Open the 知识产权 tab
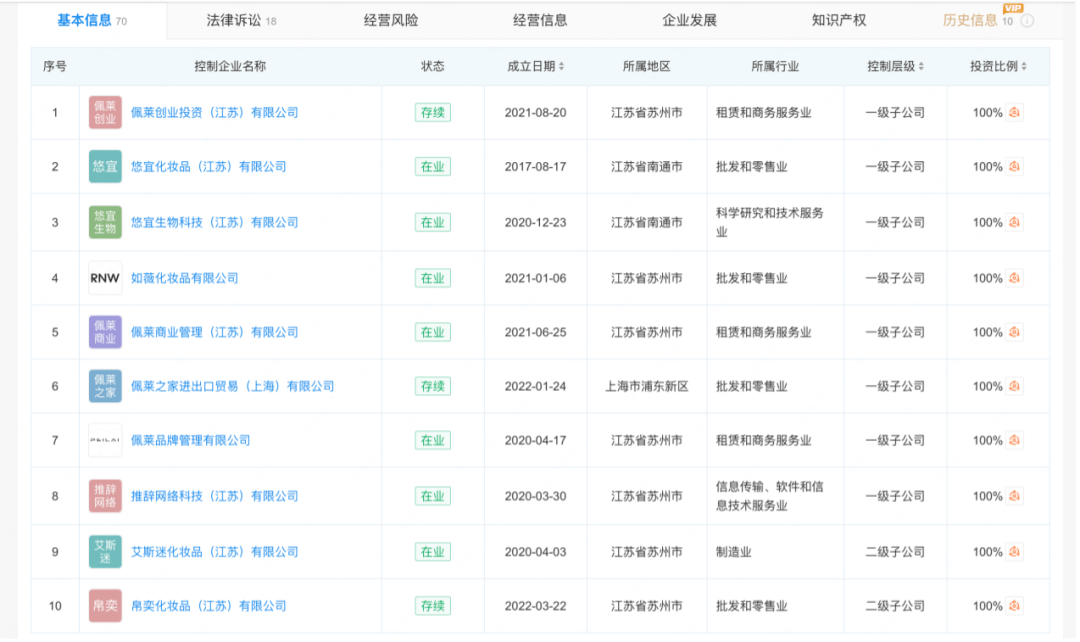 point(839,21)
